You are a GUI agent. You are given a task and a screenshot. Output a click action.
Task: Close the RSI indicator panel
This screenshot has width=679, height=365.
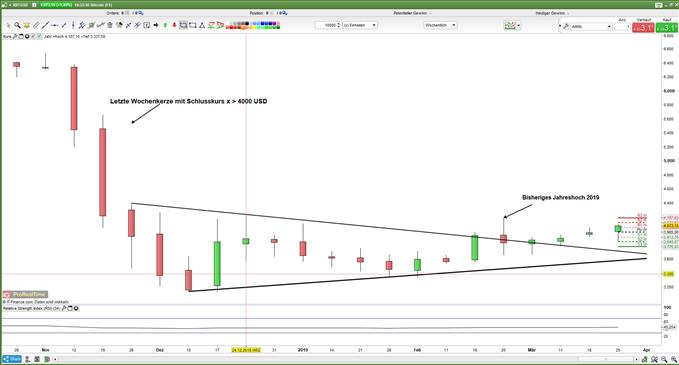pos(76,308)
